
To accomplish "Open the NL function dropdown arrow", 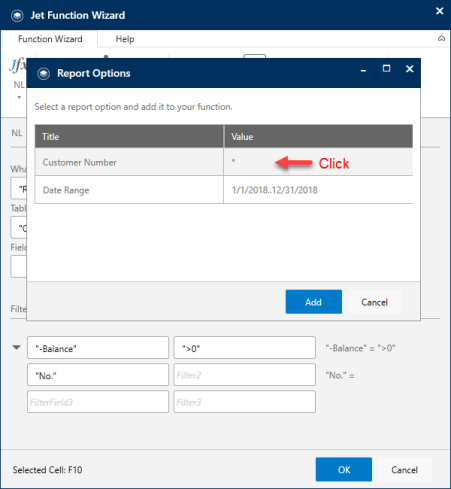I will [19, 97].
